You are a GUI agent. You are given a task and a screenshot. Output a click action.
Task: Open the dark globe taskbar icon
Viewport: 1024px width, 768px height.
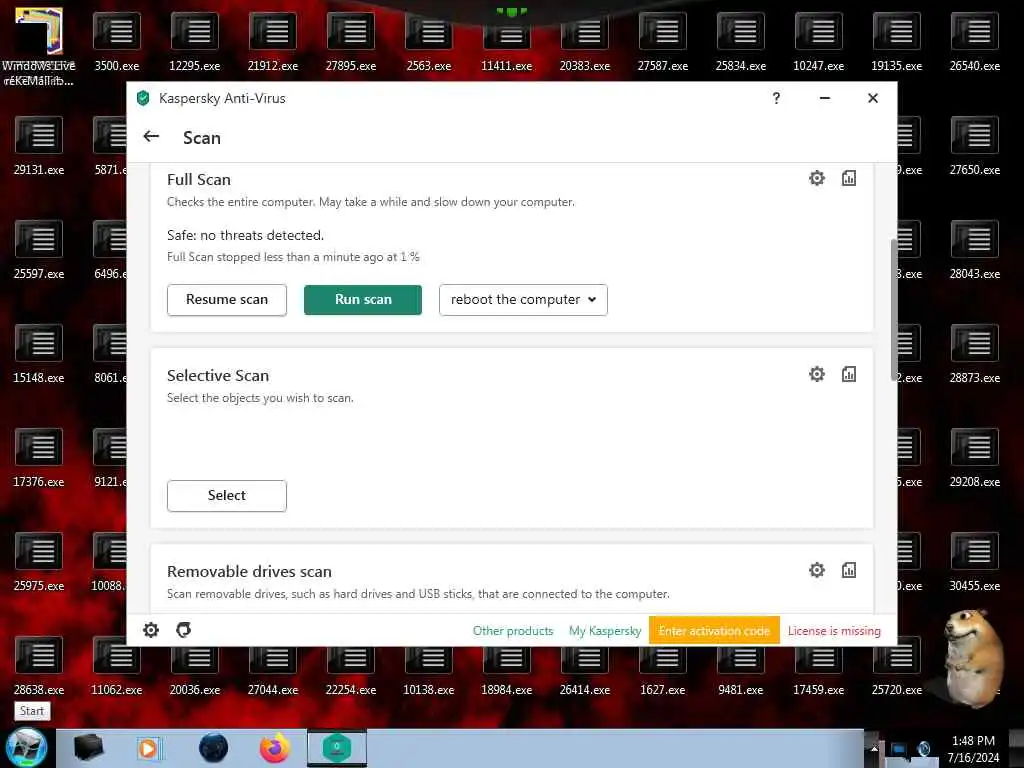[x=213, y=748]
